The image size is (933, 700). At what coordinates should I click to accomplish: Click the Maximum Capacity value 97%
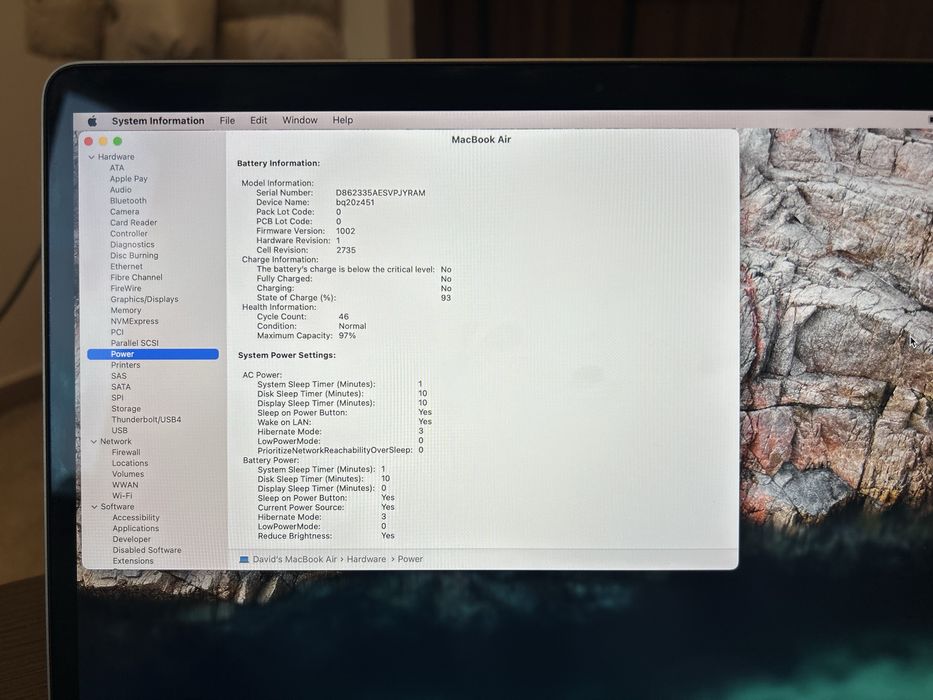point(347,336)
